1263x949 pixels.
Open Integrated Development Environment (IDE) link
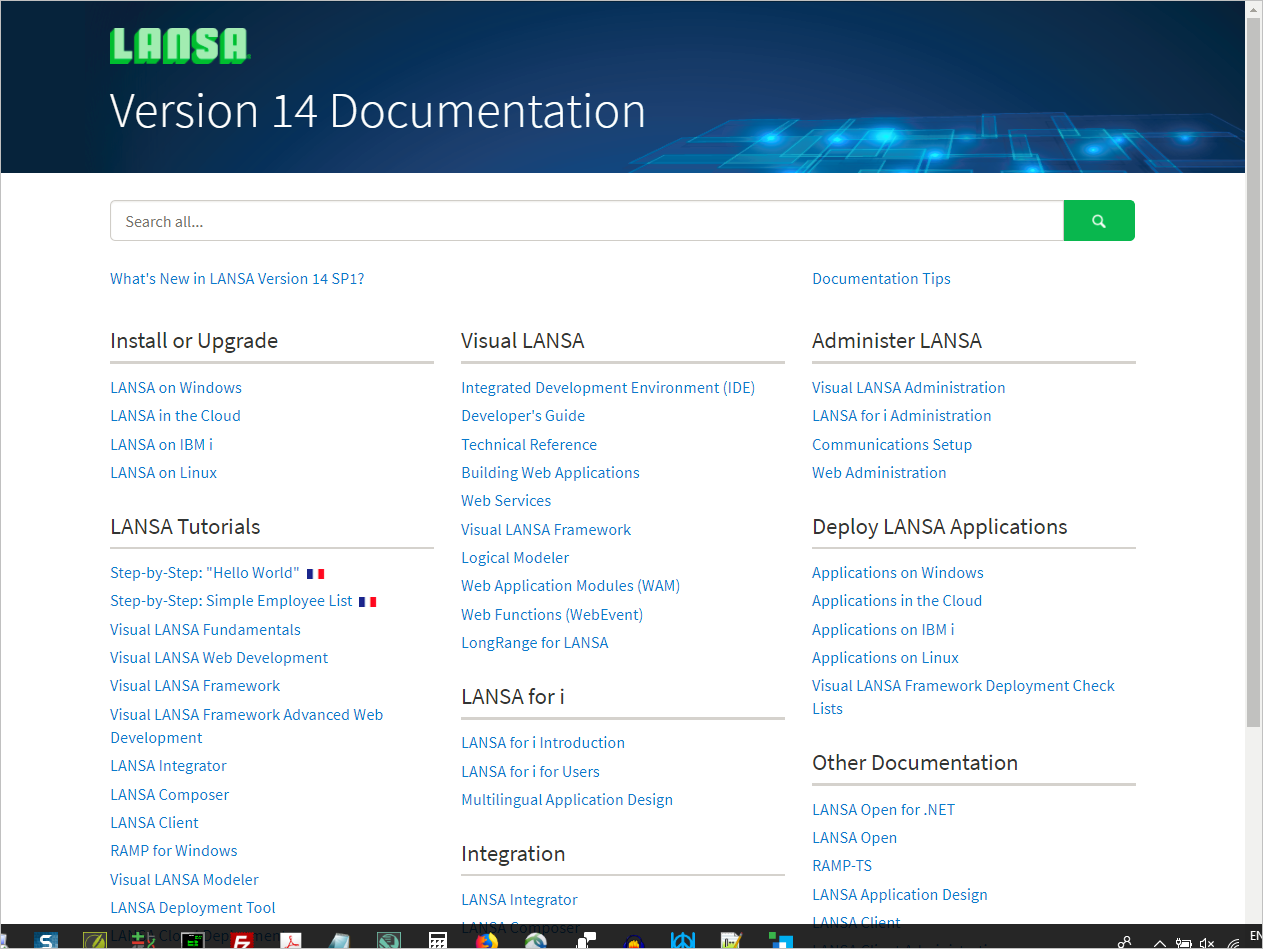click(608, 388)
